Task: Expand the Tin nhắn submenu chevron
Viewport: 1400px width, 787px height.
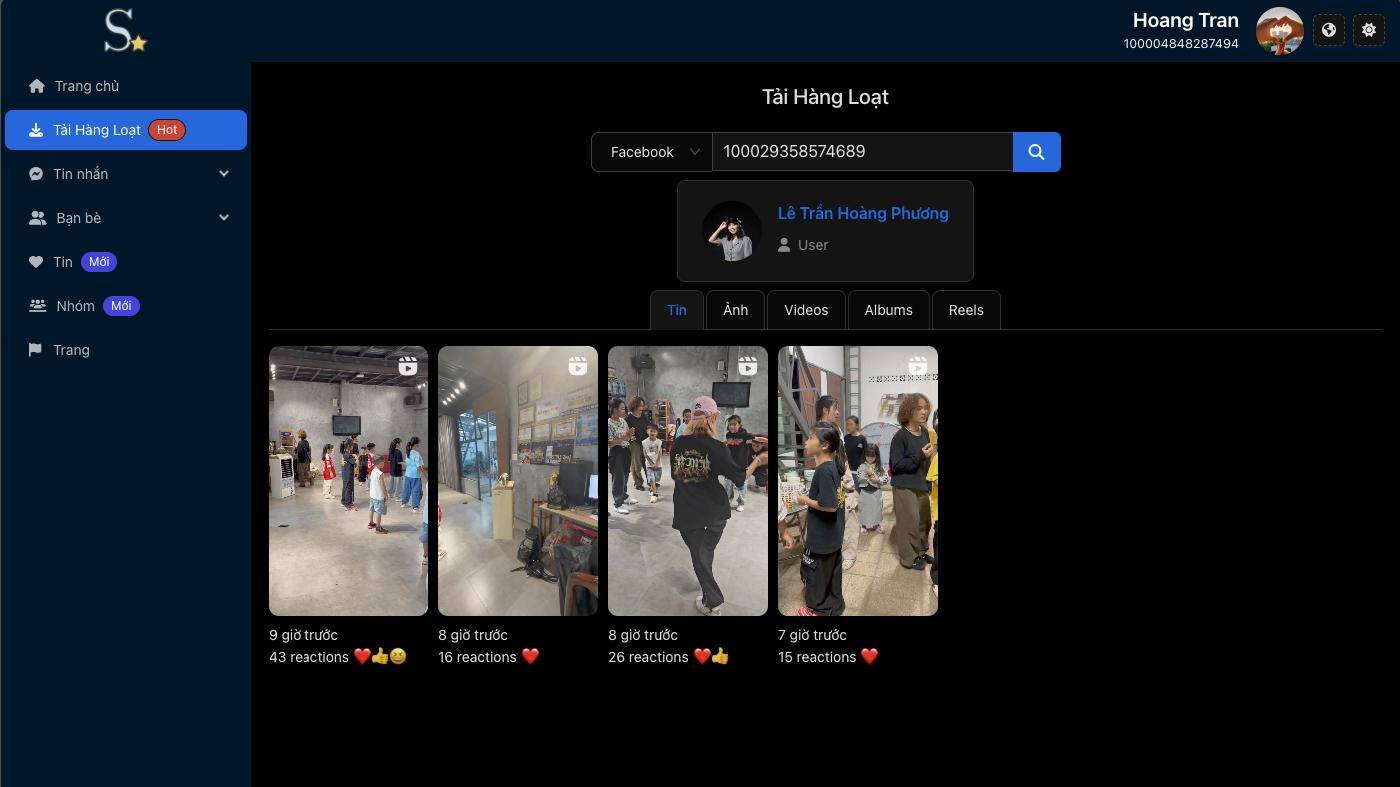Action: [224, 174]
